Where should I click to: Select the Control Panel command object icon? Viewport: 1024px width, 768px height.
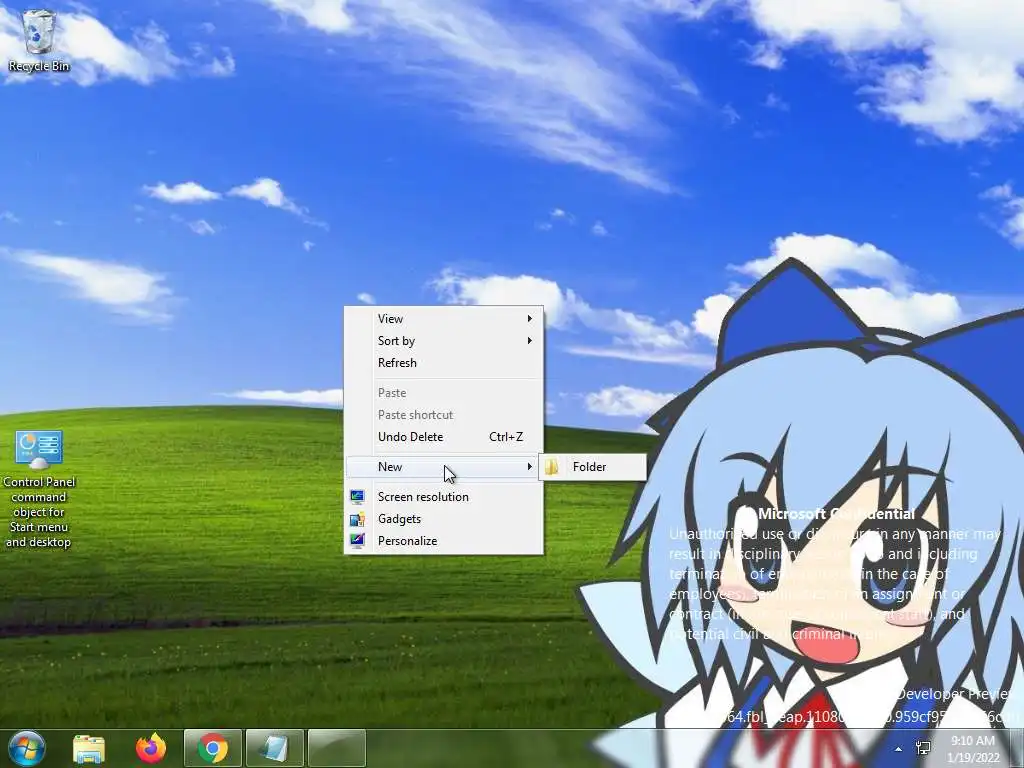click(39, 488)
